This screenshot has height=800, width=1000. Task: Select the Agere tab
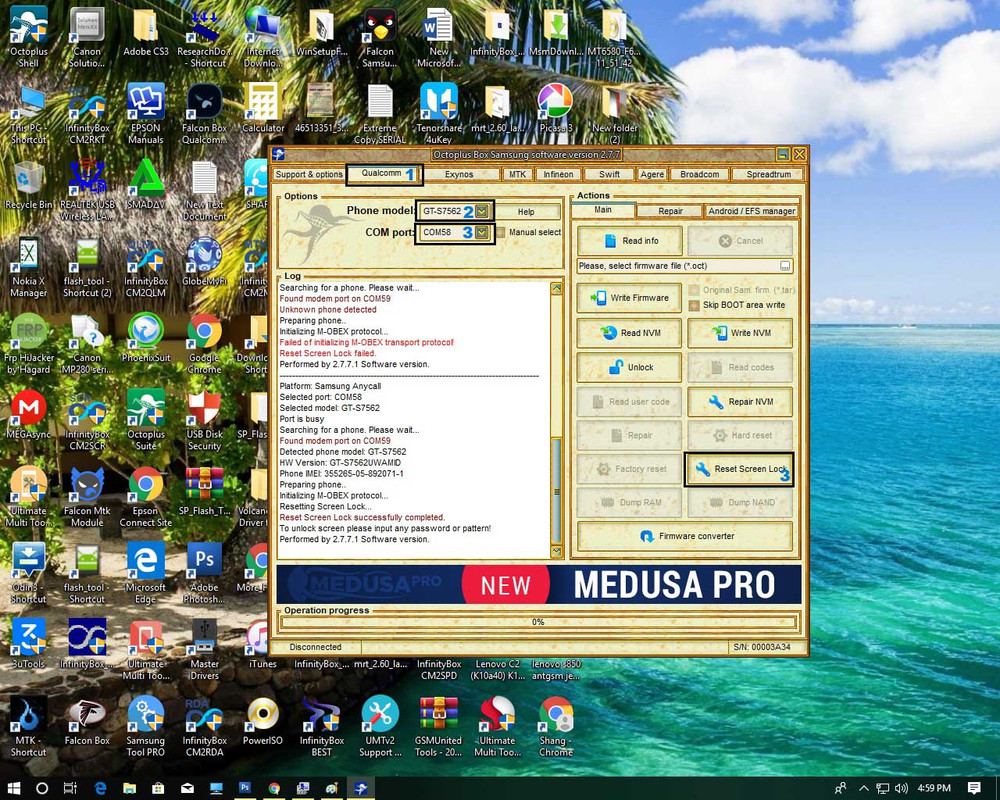pos(652,174)
